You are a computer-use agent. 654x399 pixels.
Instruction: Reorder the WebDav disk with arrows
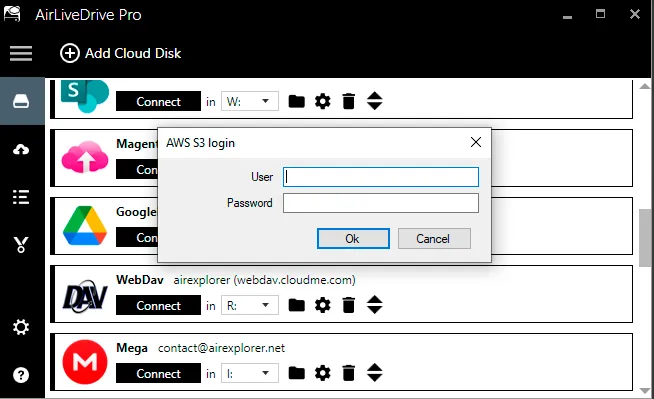pos(375,305)
